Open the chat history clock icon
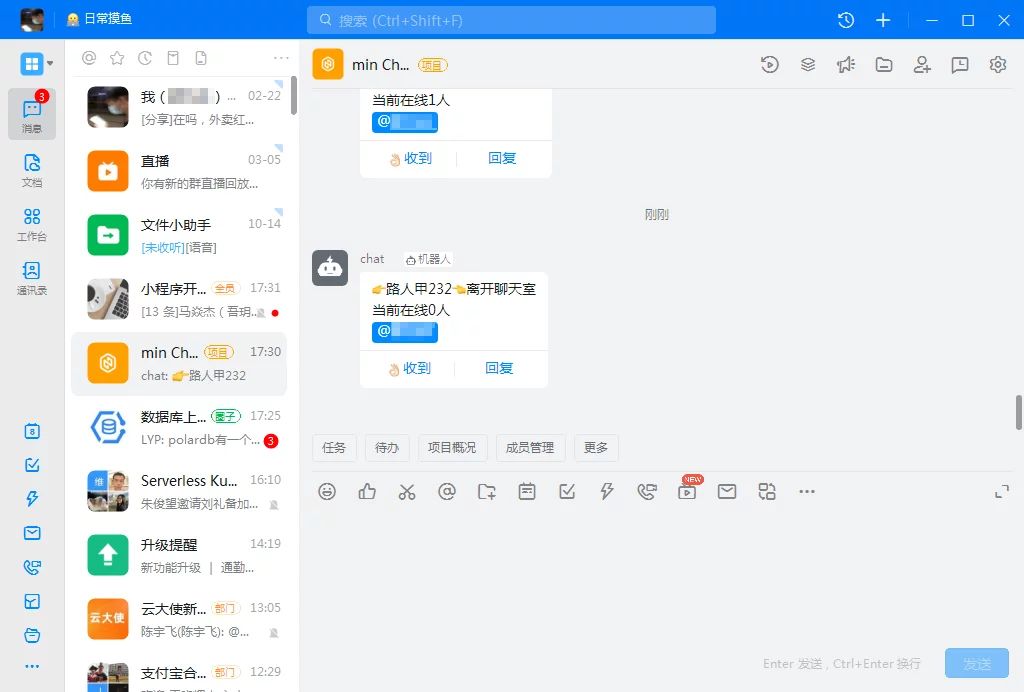The image size is (1024, 692). tap(769, 62)
